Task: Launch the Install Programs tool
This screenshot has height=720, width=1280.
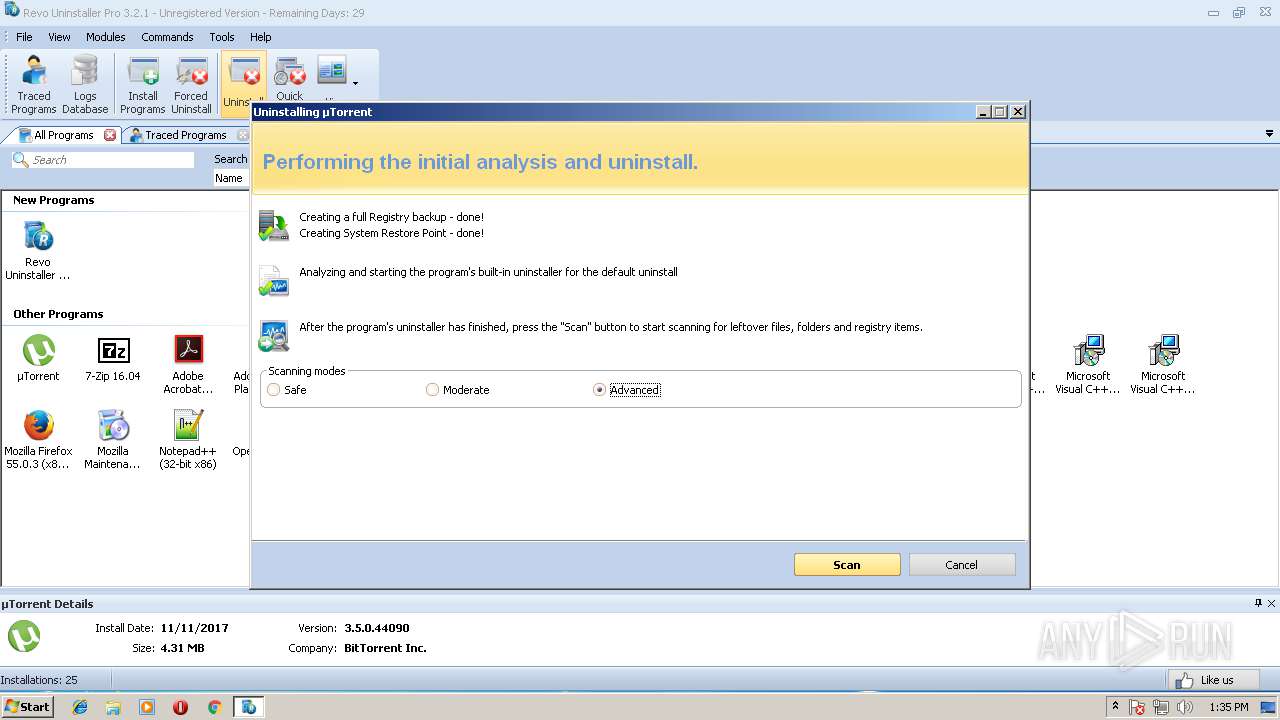Action: tap(143, 85)
